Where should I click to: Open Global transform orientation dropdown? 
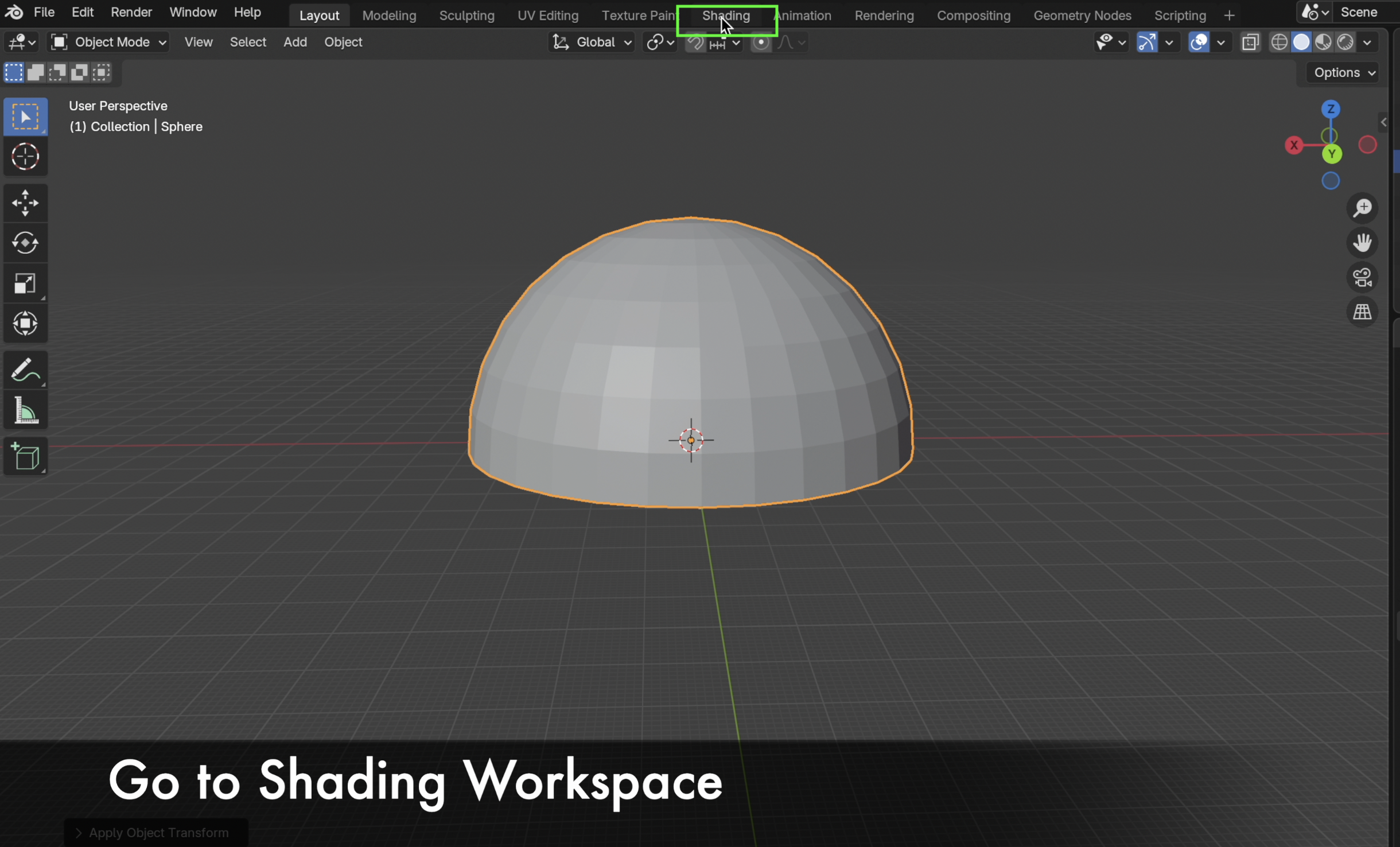[593, 42]
